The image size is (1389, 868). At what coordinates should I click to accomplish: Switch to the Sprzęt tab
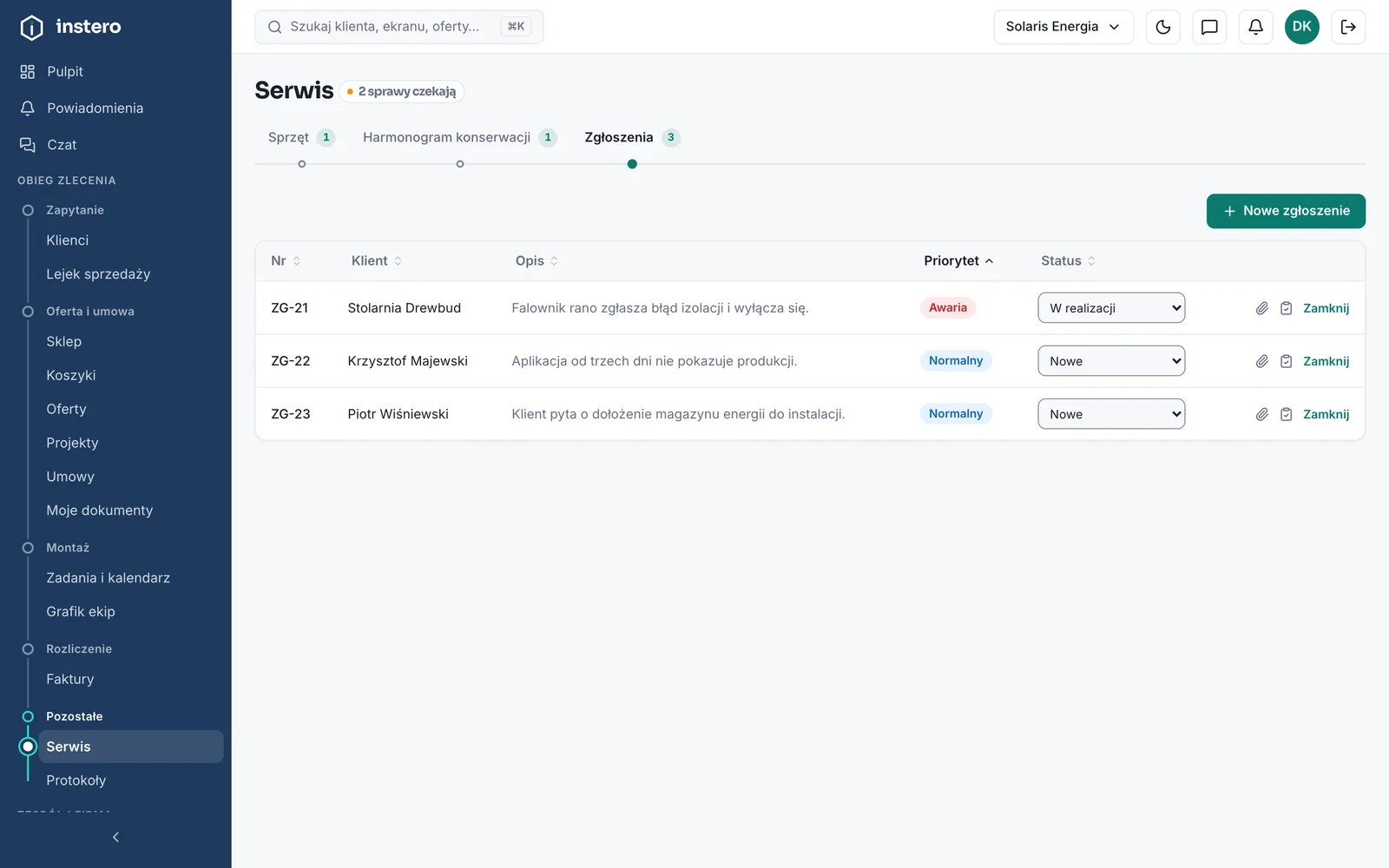pos(301,137)
